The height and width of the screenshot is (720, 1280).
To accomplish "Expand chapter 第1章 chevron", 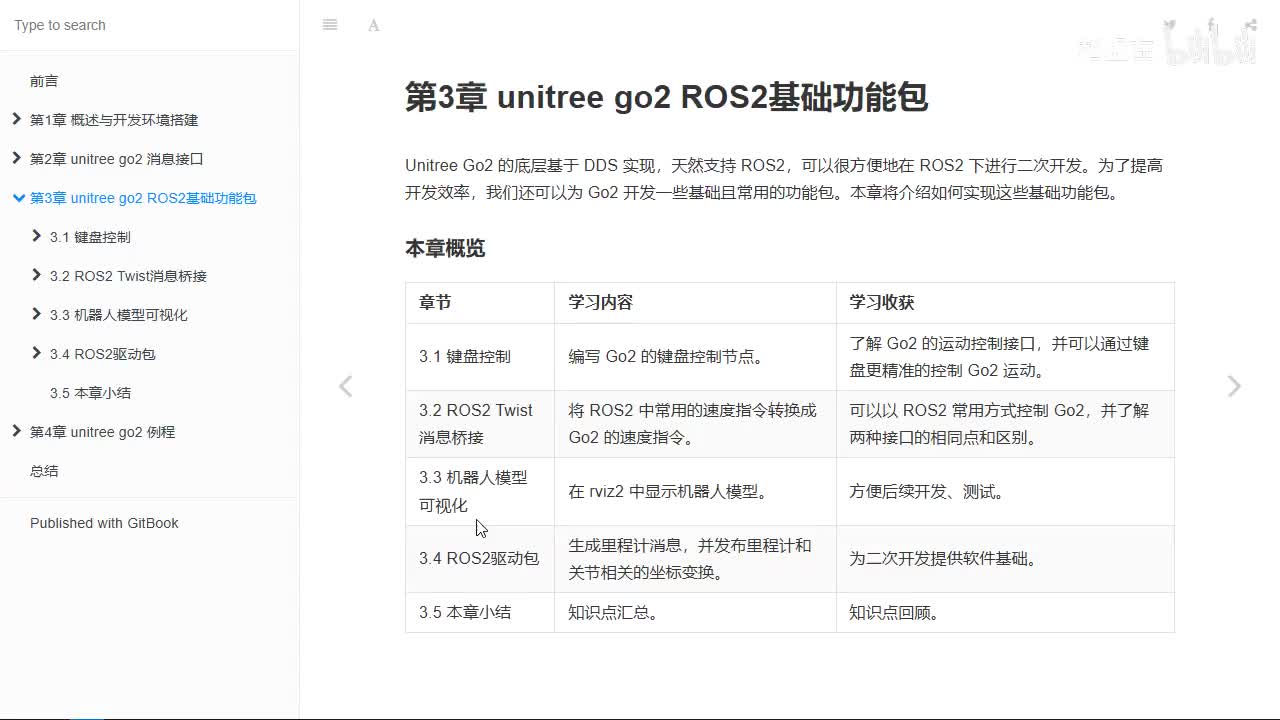I will click(x=16, y=119).
